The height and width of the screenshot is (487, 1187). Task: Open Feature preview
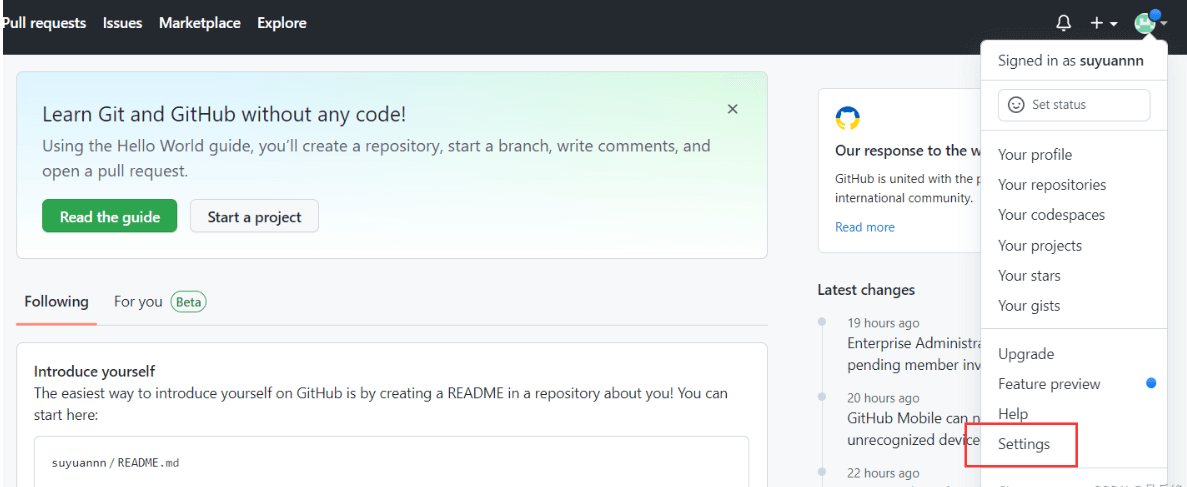point(1049,384)
